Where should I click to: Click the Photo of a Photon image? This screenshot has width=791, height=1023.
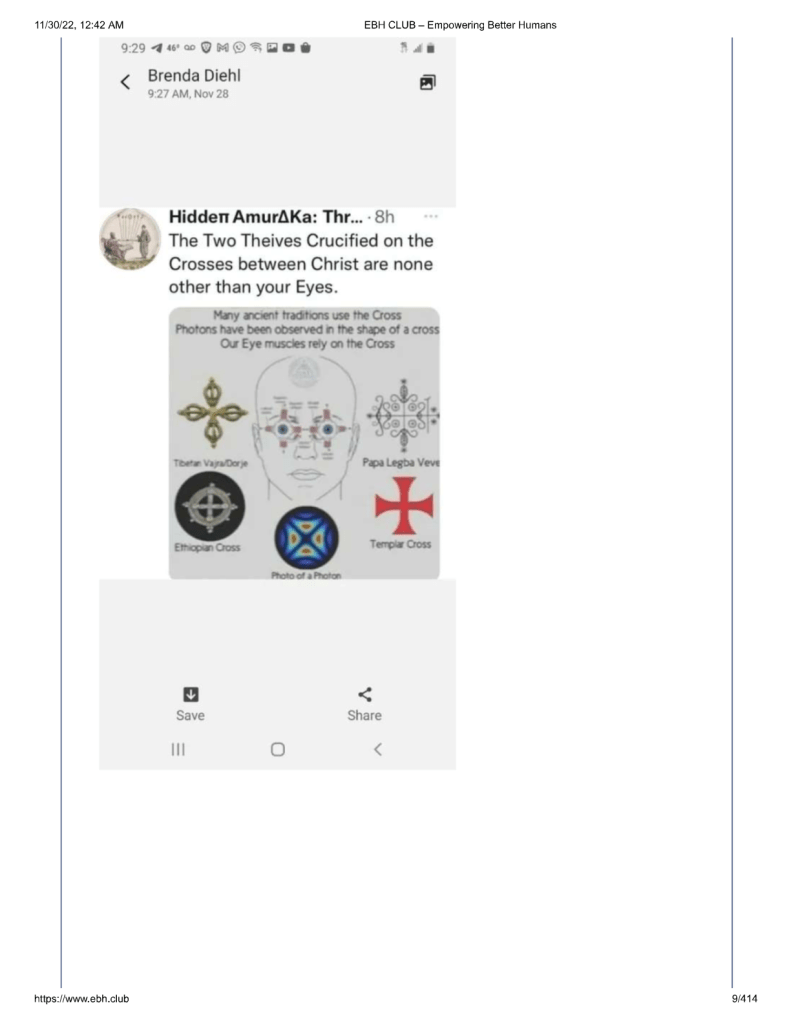point(307,538)
